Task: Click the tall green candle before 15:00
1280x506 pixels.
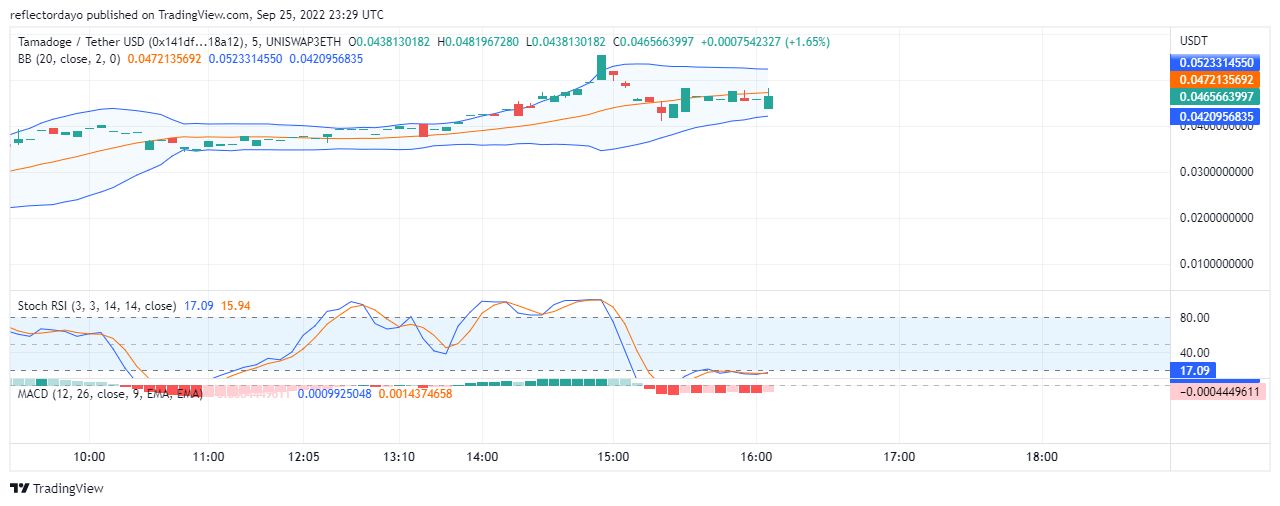Action: 601,67
